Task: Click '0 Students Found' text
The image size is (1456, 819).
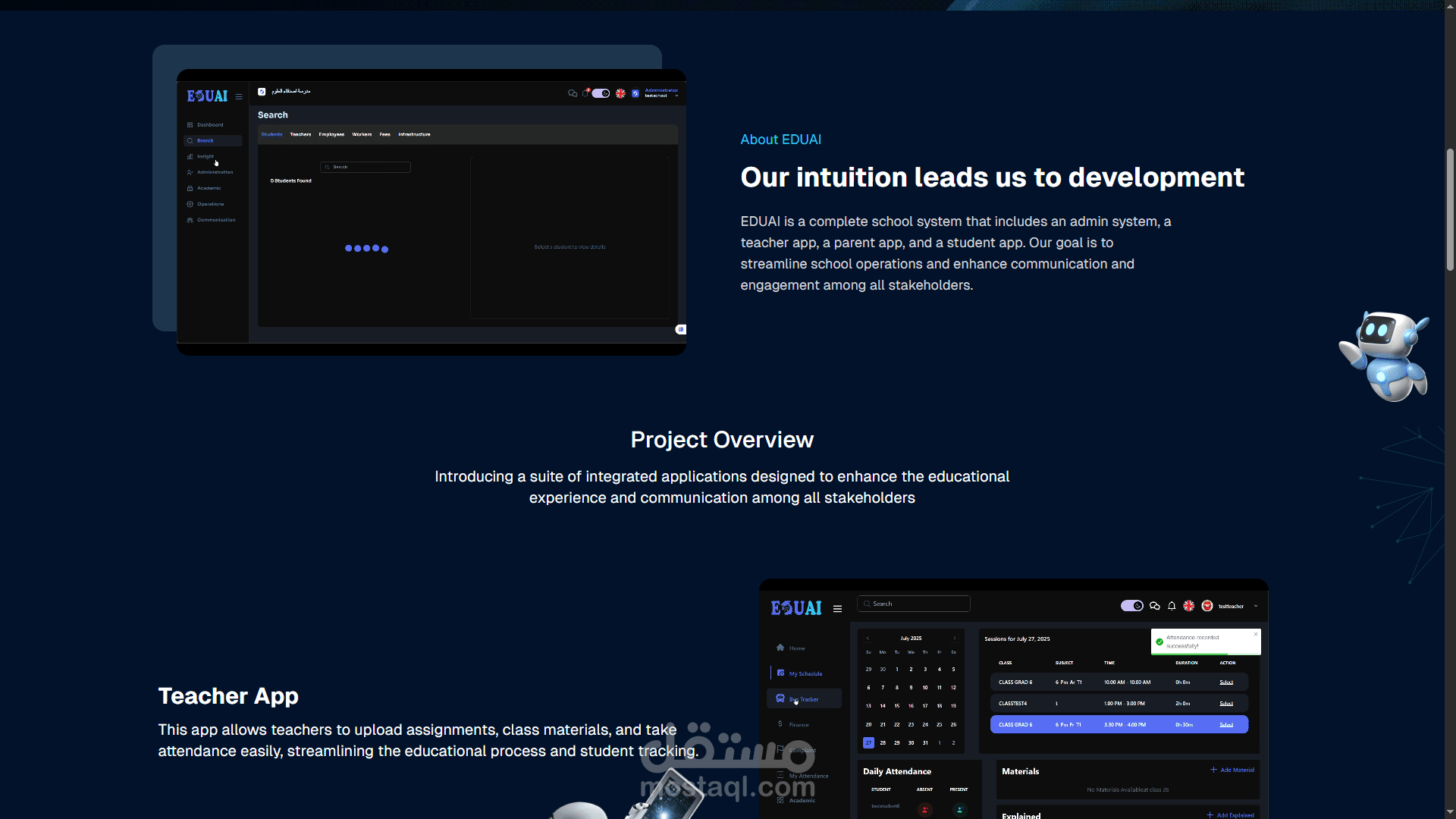Action: [291, 181]
